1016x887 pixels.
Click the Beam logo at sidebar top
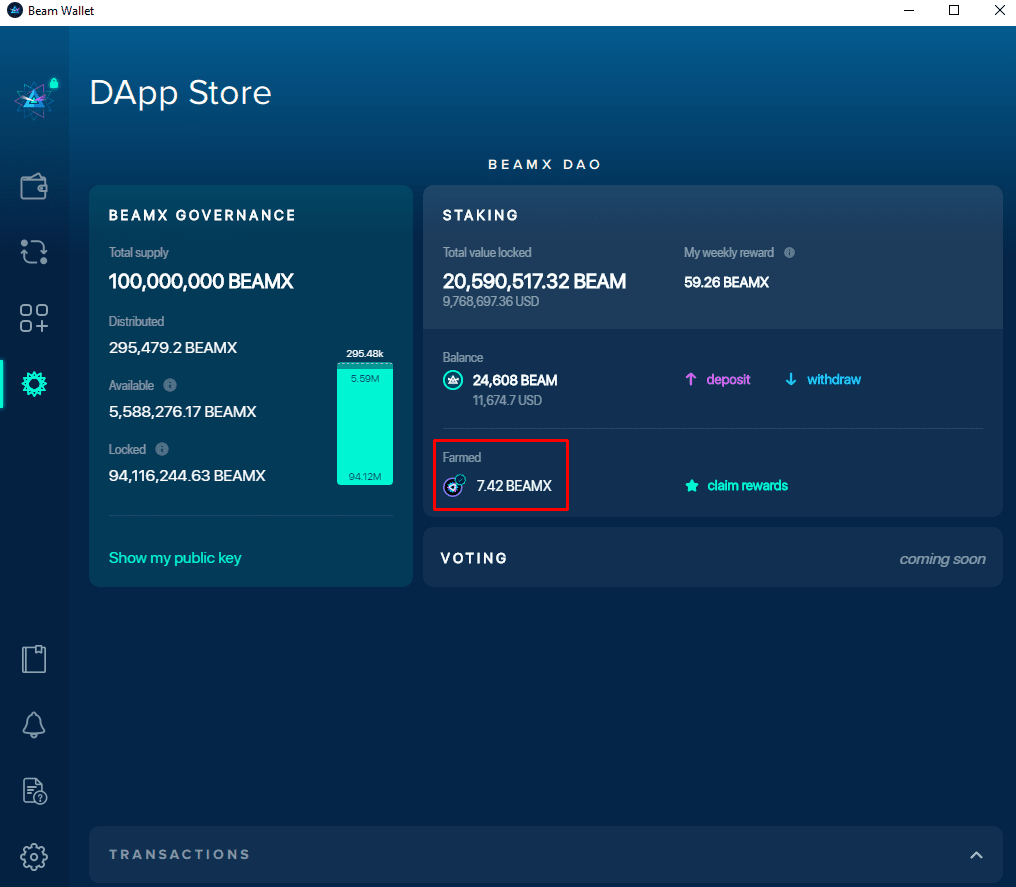point(34,97)
